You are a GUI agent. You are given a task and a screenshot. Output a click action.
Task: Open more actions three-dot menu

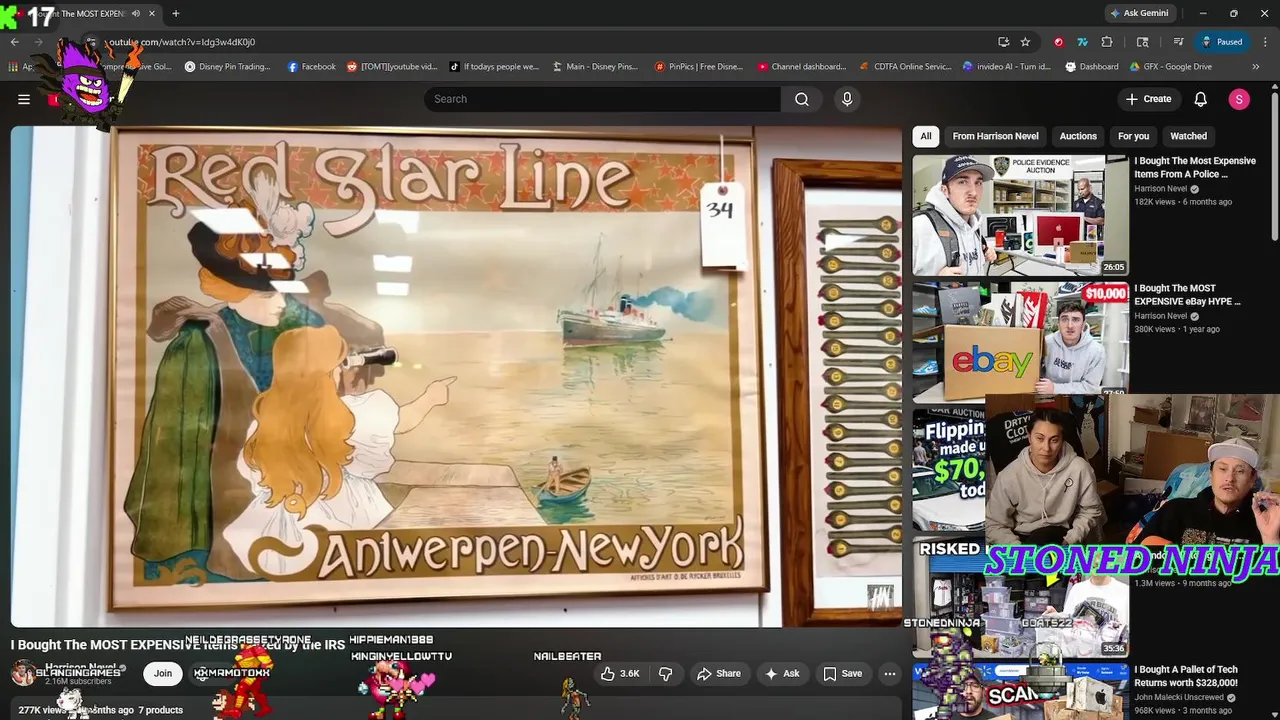click(x=889, y=674)
